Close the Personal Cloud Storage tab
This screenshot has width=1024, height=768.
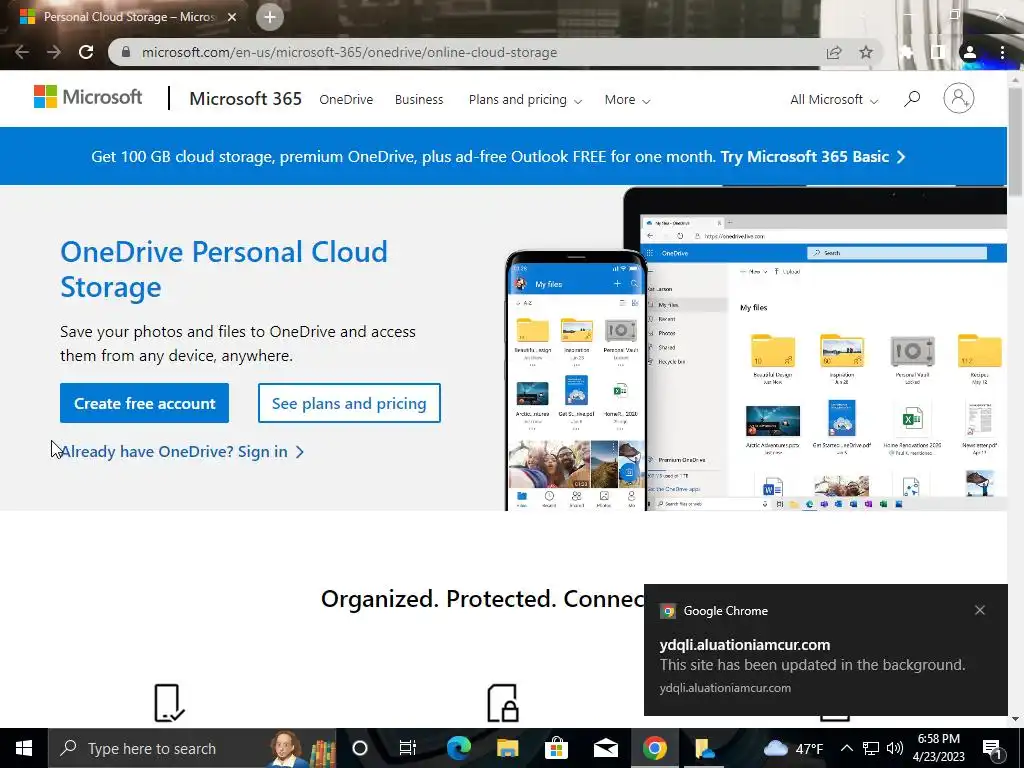pyautogui.click(x=232, y=17)
